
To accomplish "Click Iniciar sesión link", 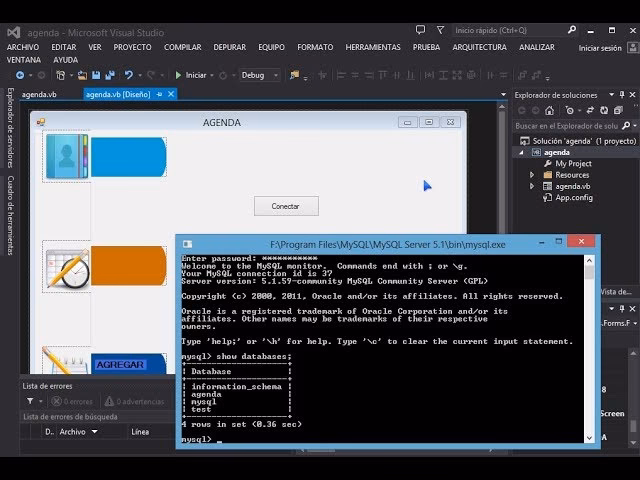I will click(600, 48).
